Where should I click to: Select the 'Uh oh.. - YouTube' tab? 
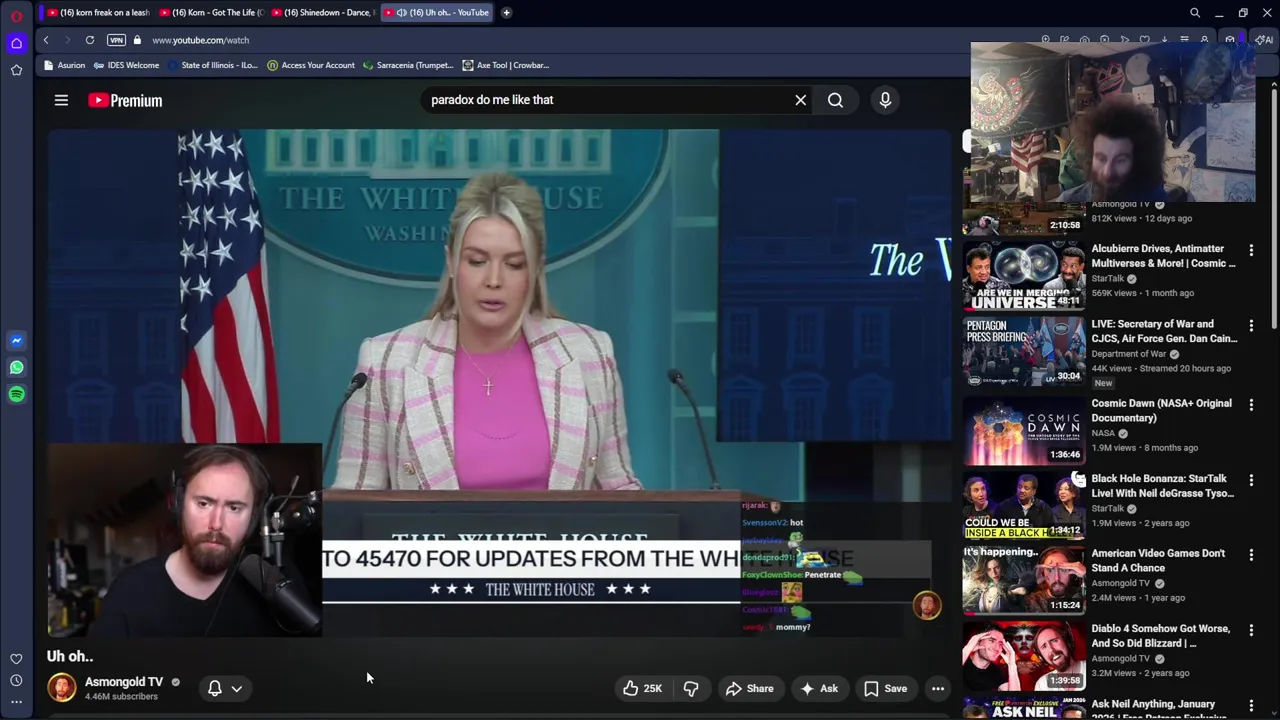pyautogui.click(x=436, y=12)
